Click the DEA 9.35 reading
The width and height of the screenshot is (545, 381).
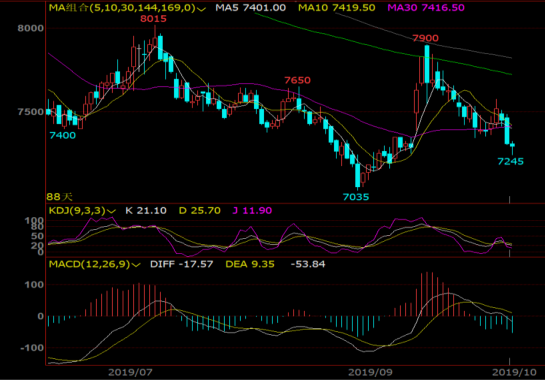250,264
